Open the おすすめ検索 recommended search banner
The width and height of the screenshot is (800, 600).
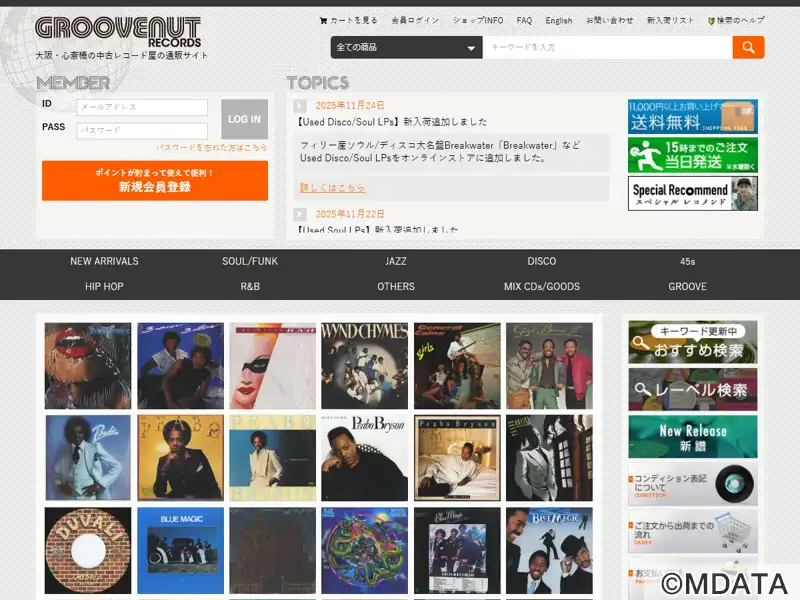tap(693, 342)
